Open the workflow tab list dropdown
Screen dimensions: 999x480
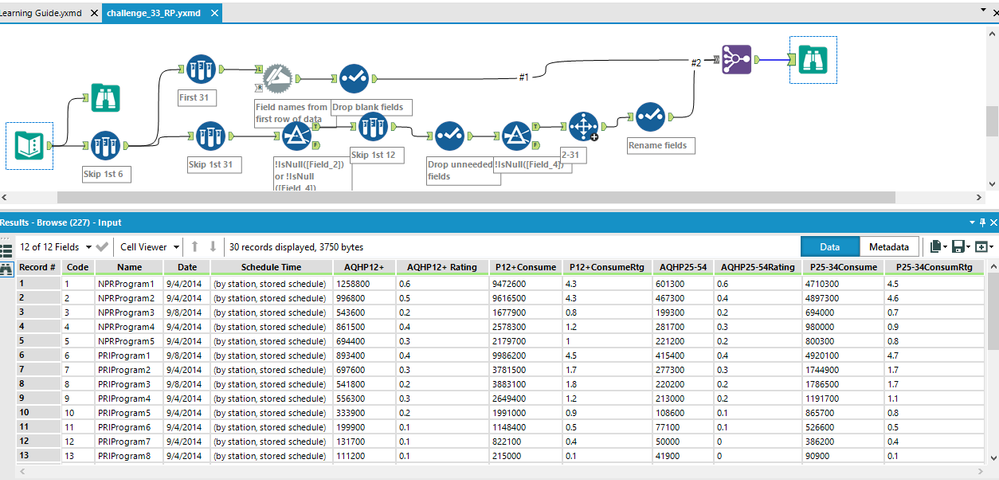[982, 11]
